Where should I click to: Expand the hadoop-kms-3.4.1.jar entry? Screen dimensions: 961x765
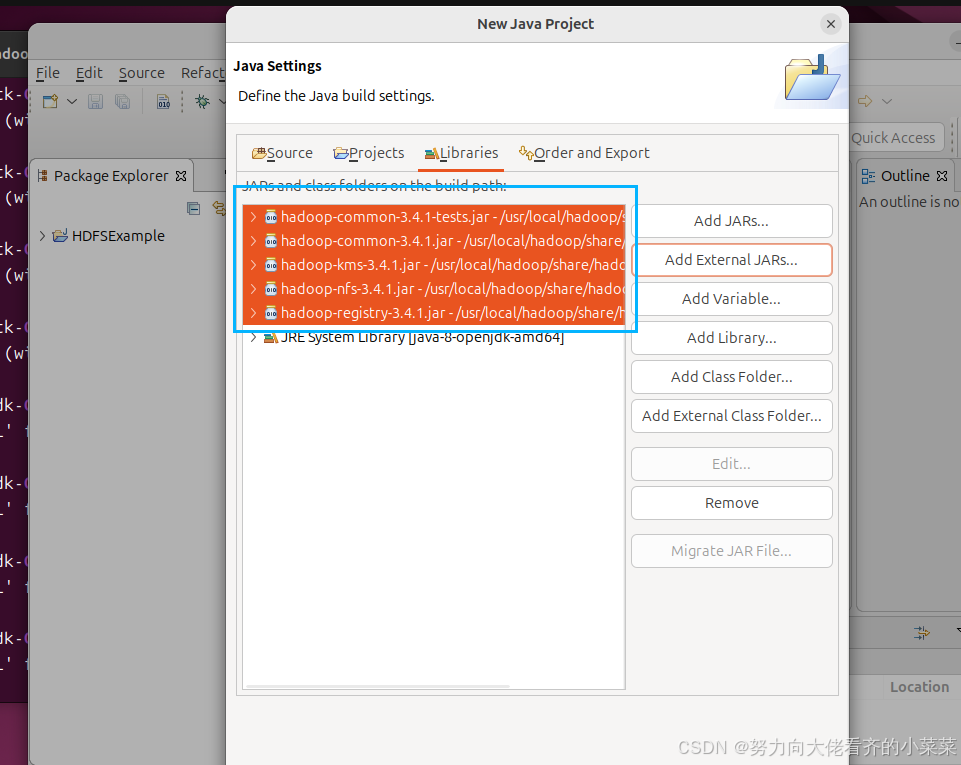click(252, 264)
